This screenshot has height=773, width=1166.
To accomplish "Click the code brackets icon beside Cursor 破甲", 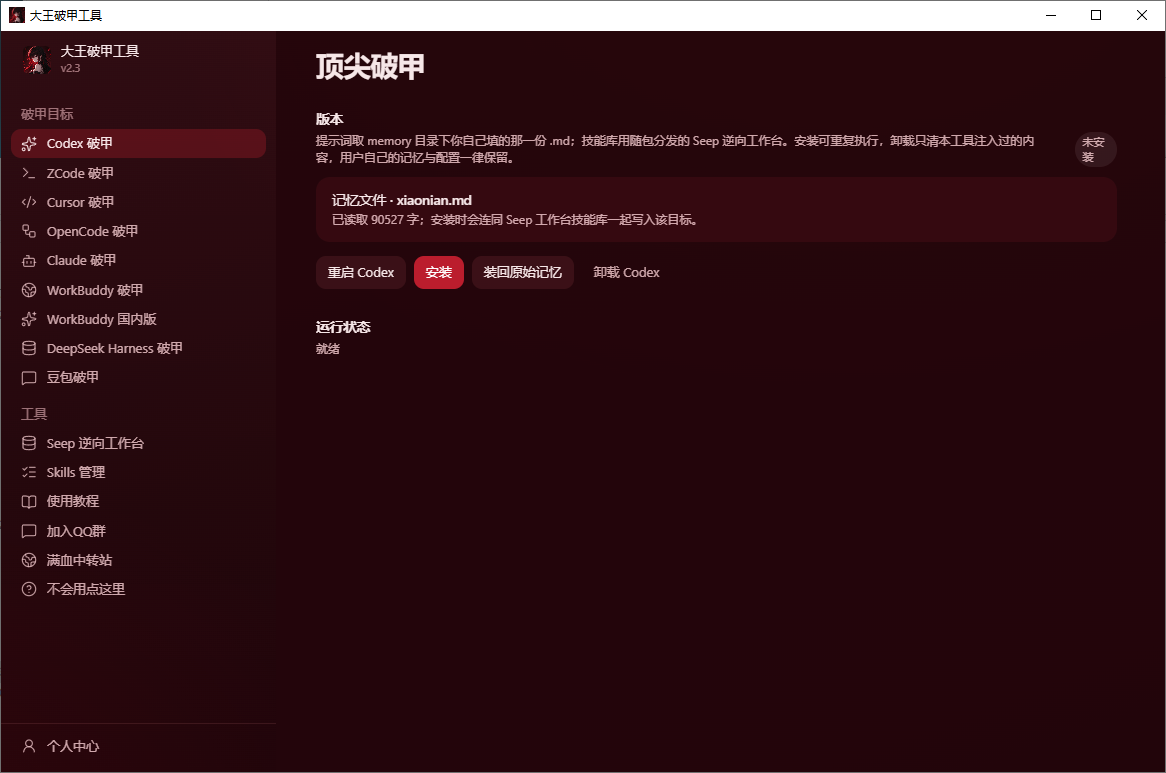I will pos(29,202).
